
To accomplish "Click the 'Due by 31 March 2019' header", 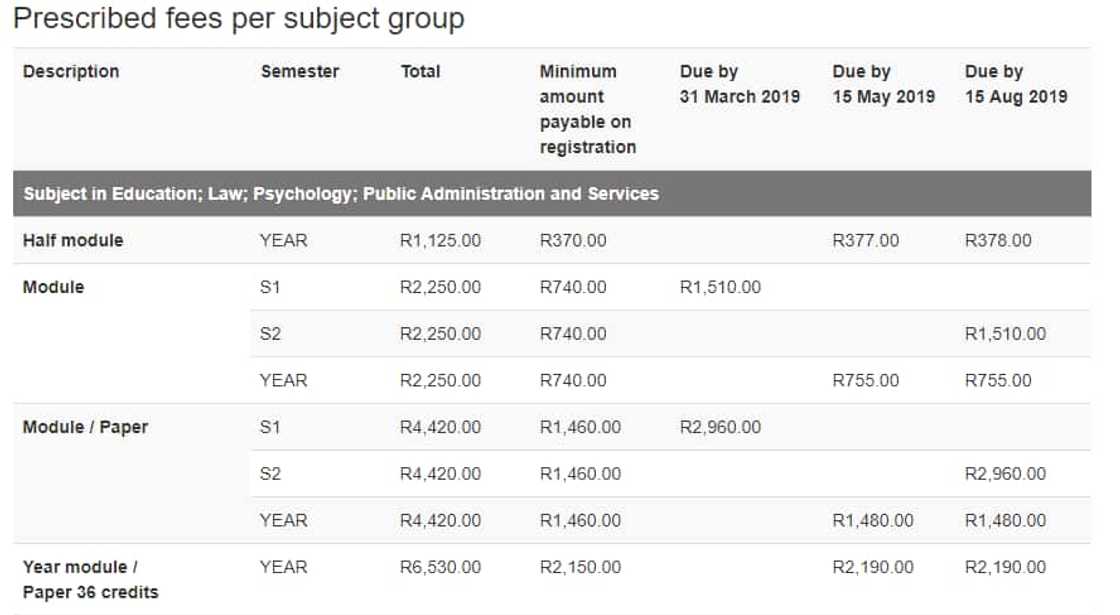I will tap(740, 84).
